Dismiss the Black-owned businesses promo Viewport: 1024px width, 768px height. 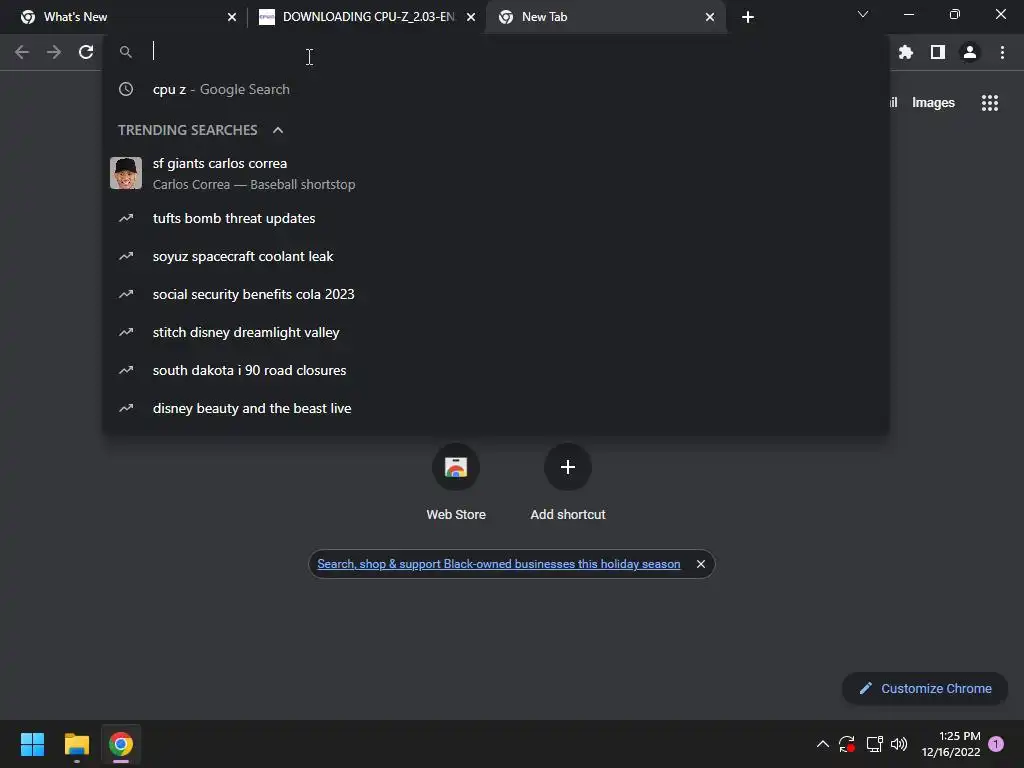(701, 564)
